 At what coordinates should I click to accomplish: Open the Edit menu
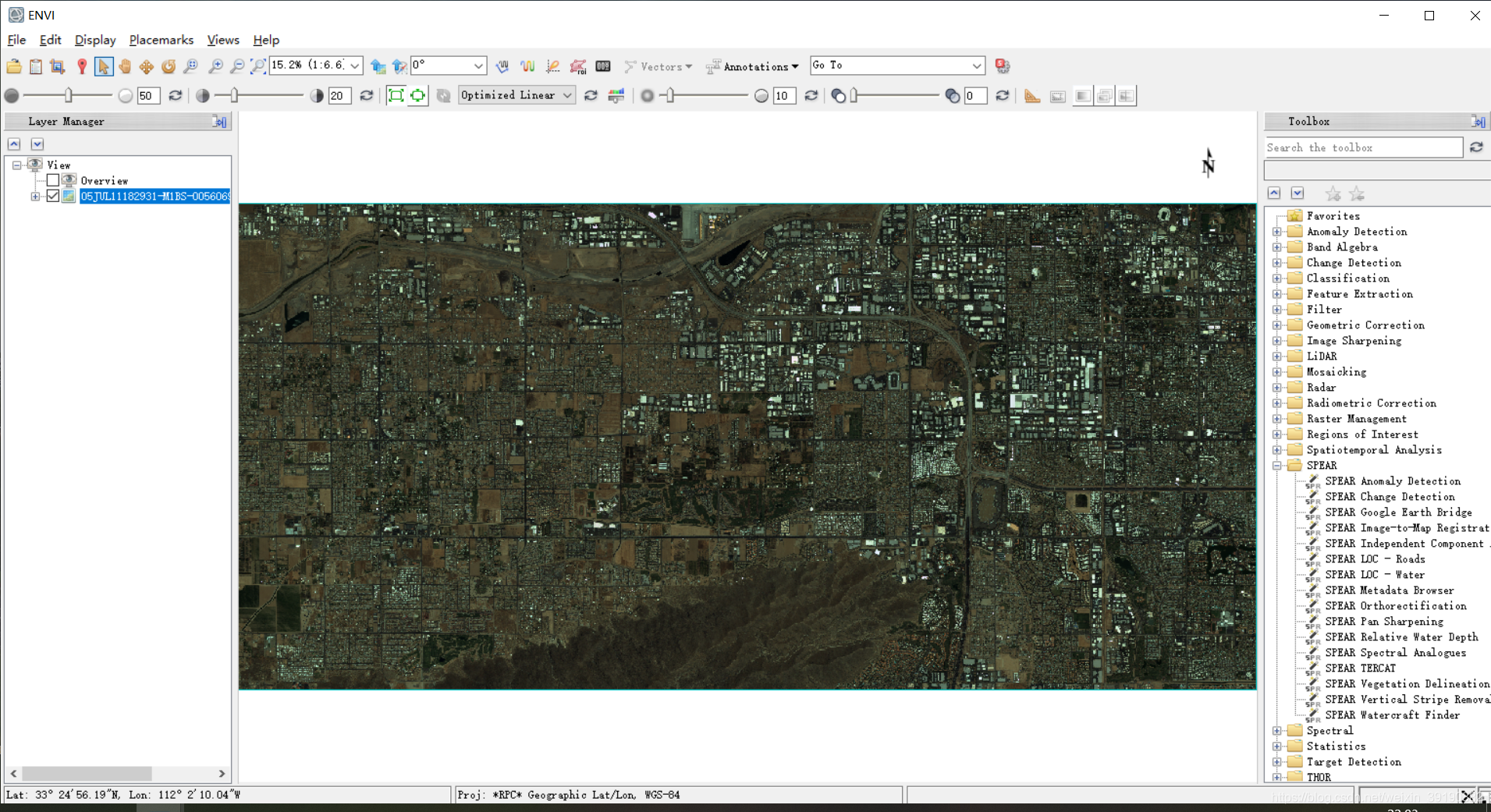click(50, 40)
